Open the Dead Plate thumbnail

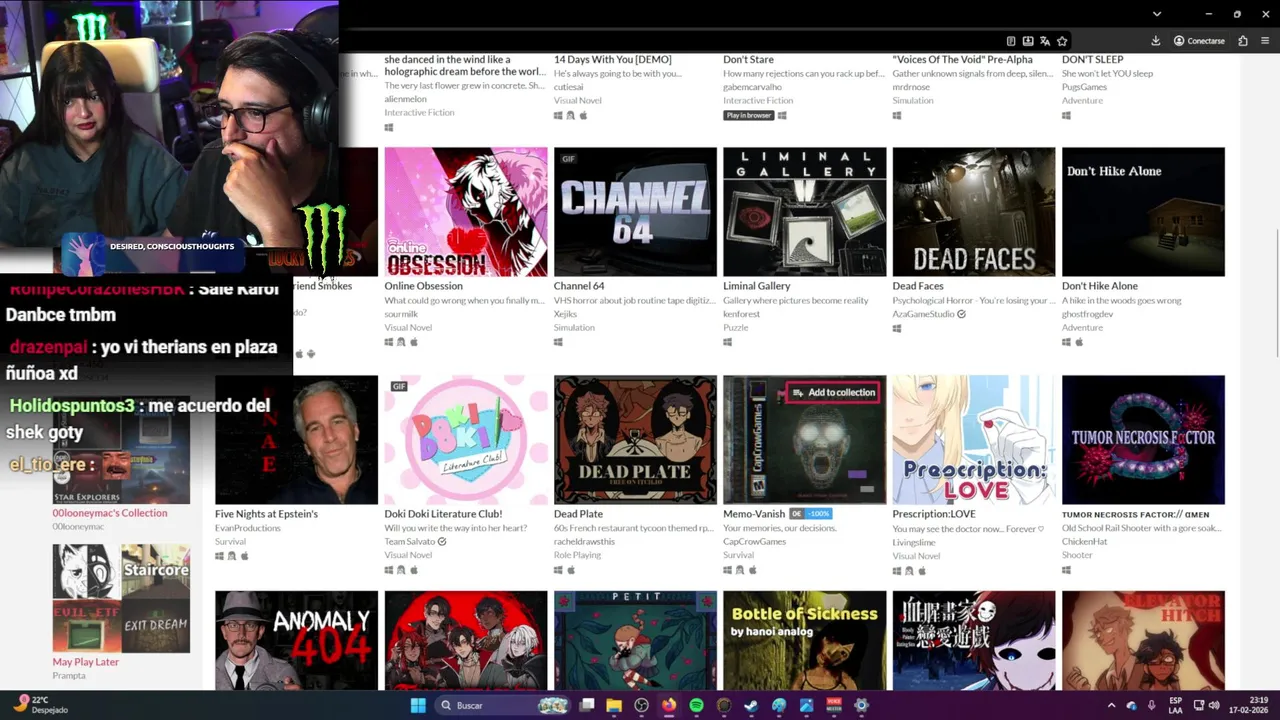click(x=635, y=440)
